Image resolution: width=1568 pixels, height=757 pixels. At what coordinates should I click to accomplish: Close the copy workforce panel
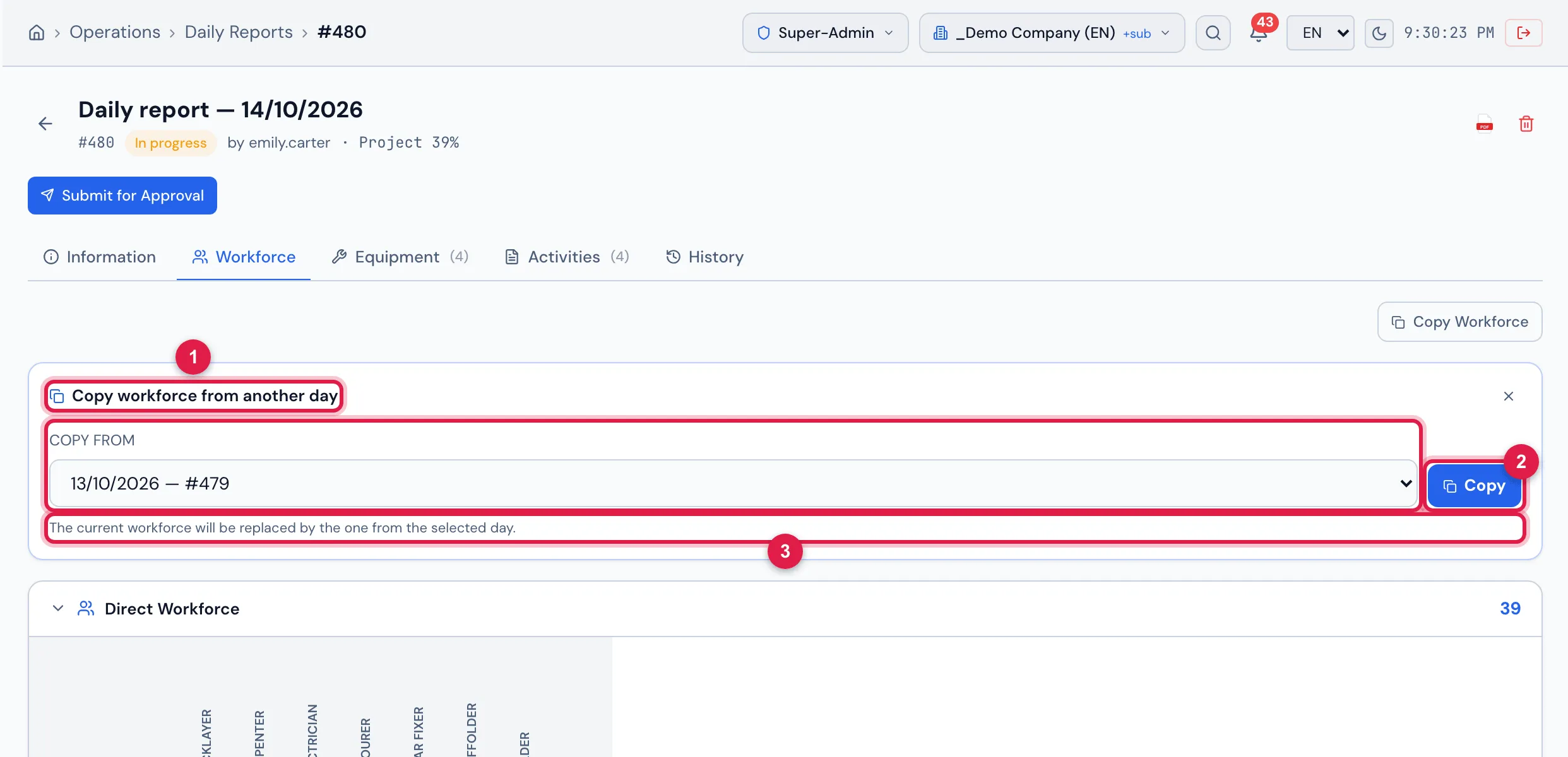coord(1509,396)
